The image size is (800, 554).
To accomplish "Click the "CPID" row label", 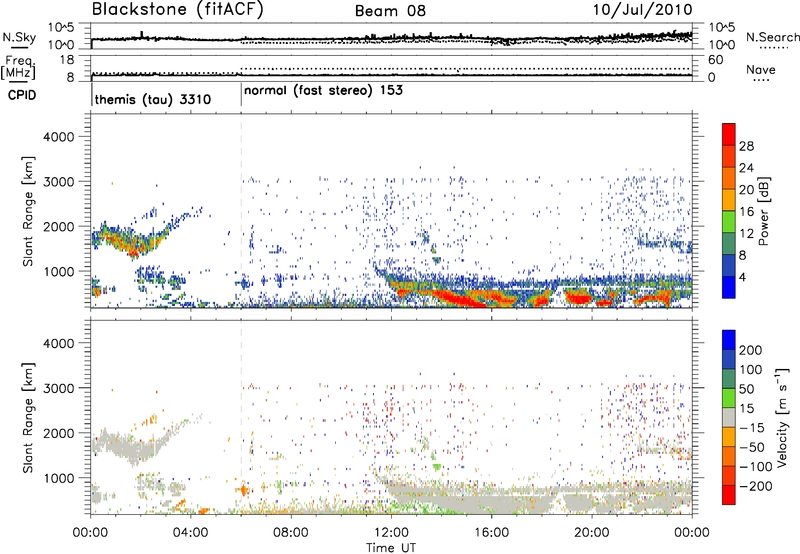I will pos(21,95).
